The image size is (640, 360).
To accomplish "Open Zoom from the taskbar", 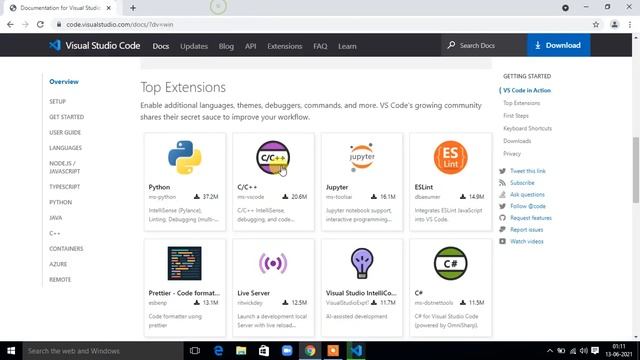I will pyautogui.click(x=287, y=351).
